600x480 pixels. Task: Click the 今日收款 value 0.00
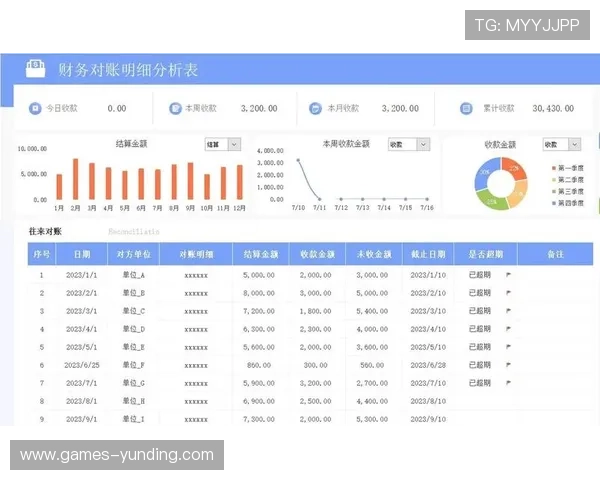[117, 108]
